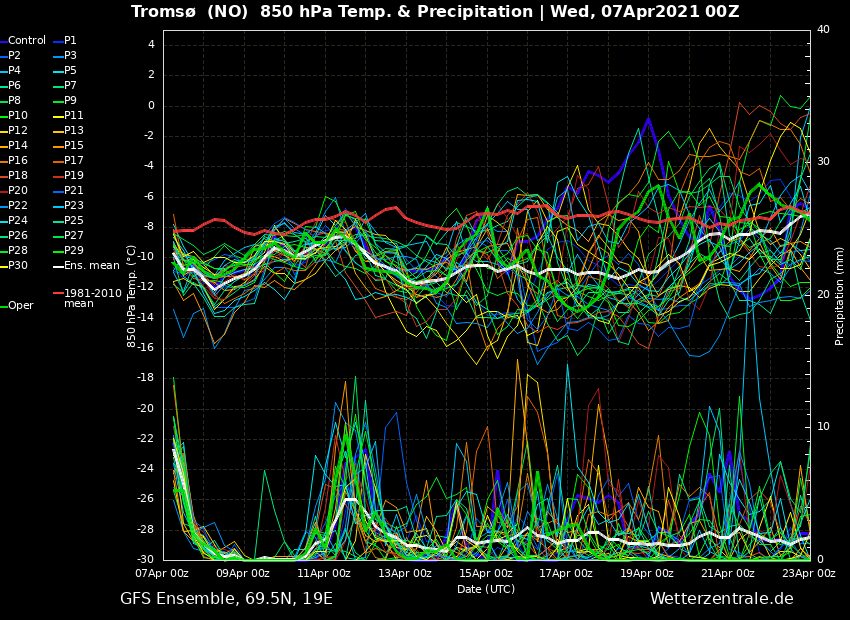Click the 11Apr 00z axis date
The image size is (850, 620).
tap(326, 573)
